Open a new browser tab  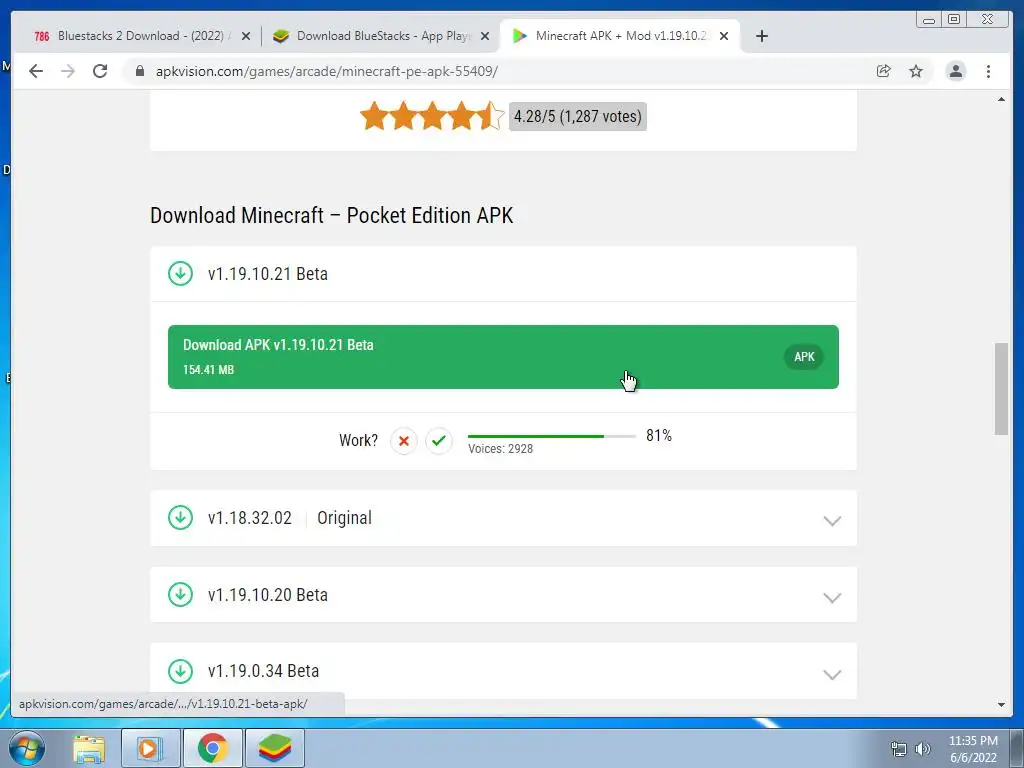[x=761, y=36]
